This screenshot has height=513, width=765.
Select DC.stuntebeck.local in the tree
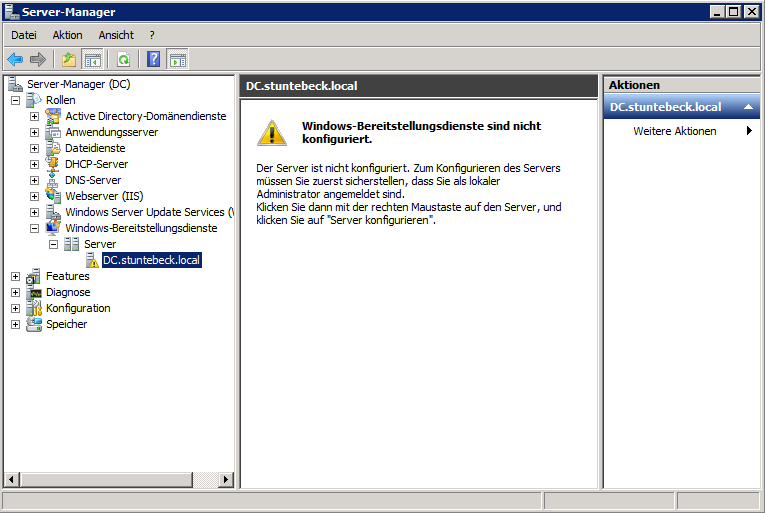151,260
